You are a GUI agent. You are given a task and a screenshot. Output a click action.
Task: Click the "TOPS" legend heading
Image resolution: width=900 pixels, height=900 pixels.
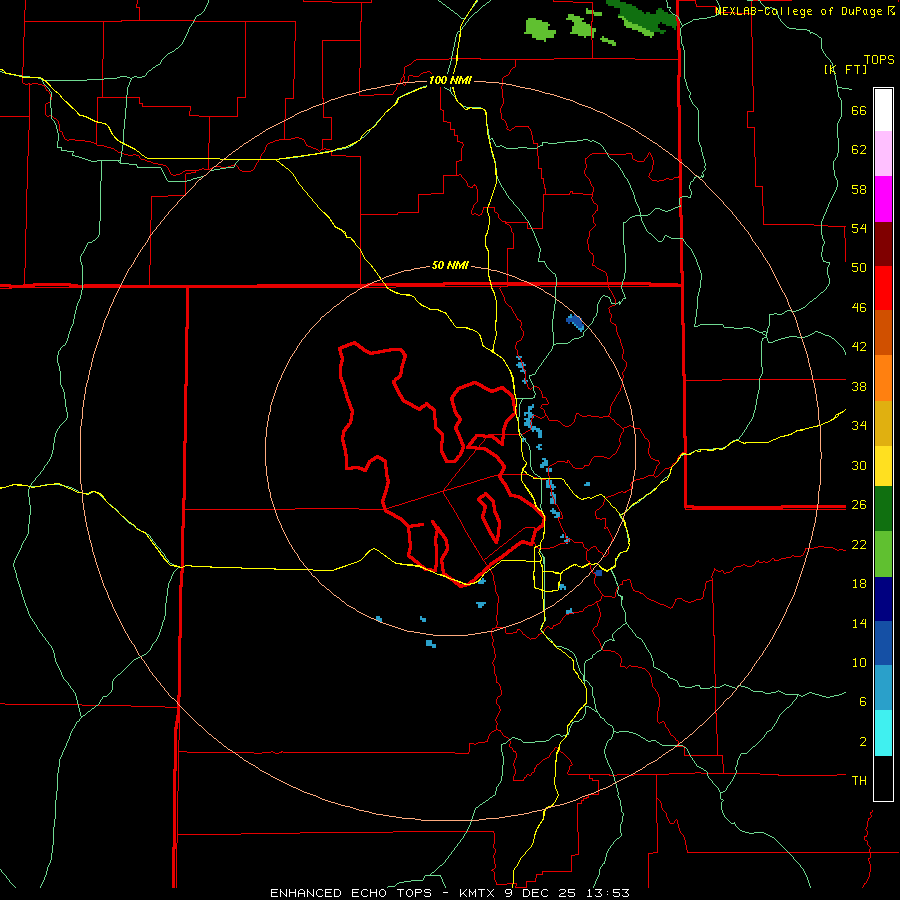(879, 60)
